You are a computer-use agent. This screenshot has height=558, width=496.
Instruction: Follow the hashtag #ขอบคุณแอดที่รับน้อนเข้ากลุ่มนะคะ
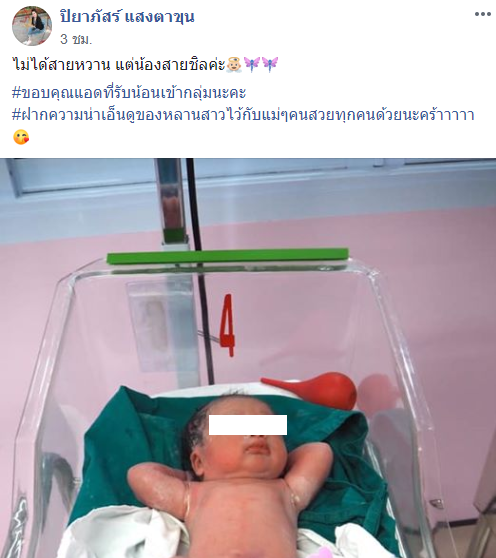point(129,93)
